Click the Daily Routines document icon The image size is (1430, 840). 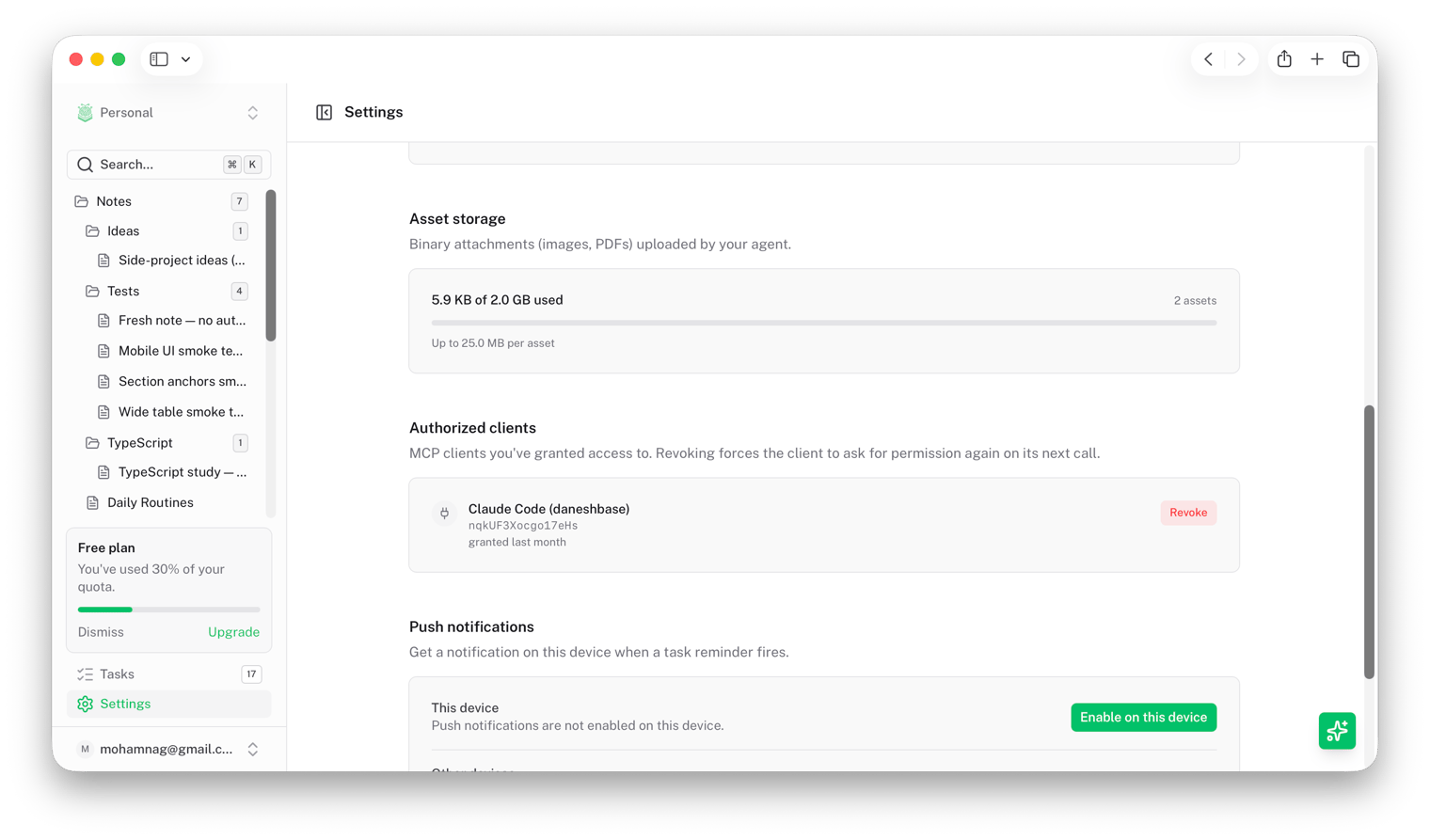[x=92, y=503]
